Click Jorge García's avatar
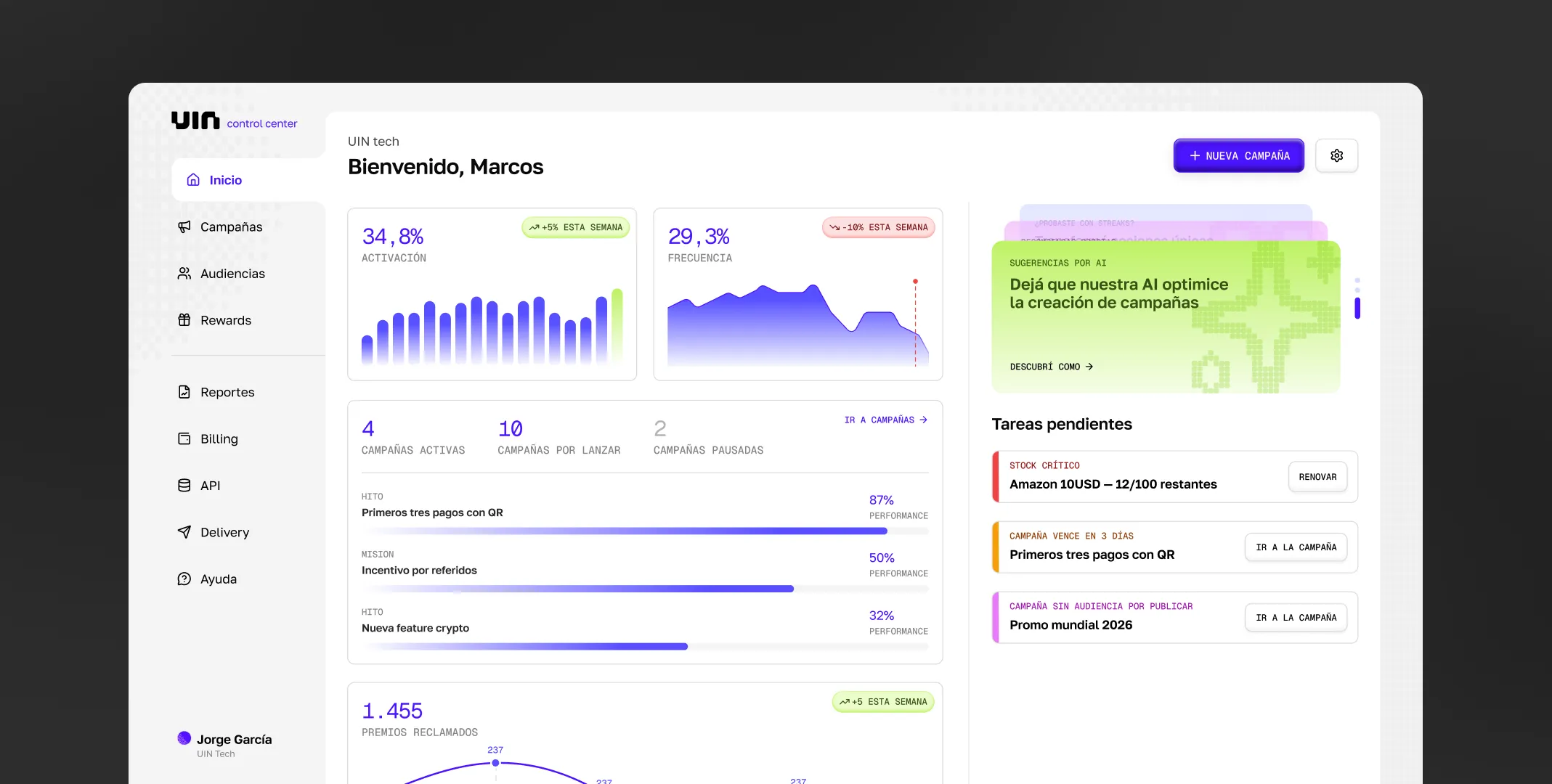1552x784 pixels. tap(184, 738)
